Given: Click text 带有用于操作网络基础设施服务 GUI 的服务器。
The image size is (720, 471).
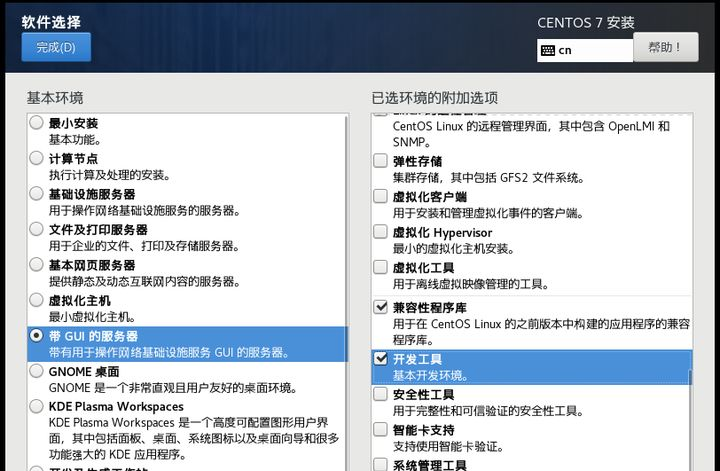Looking at the screenshot, I should coord(169,352).
